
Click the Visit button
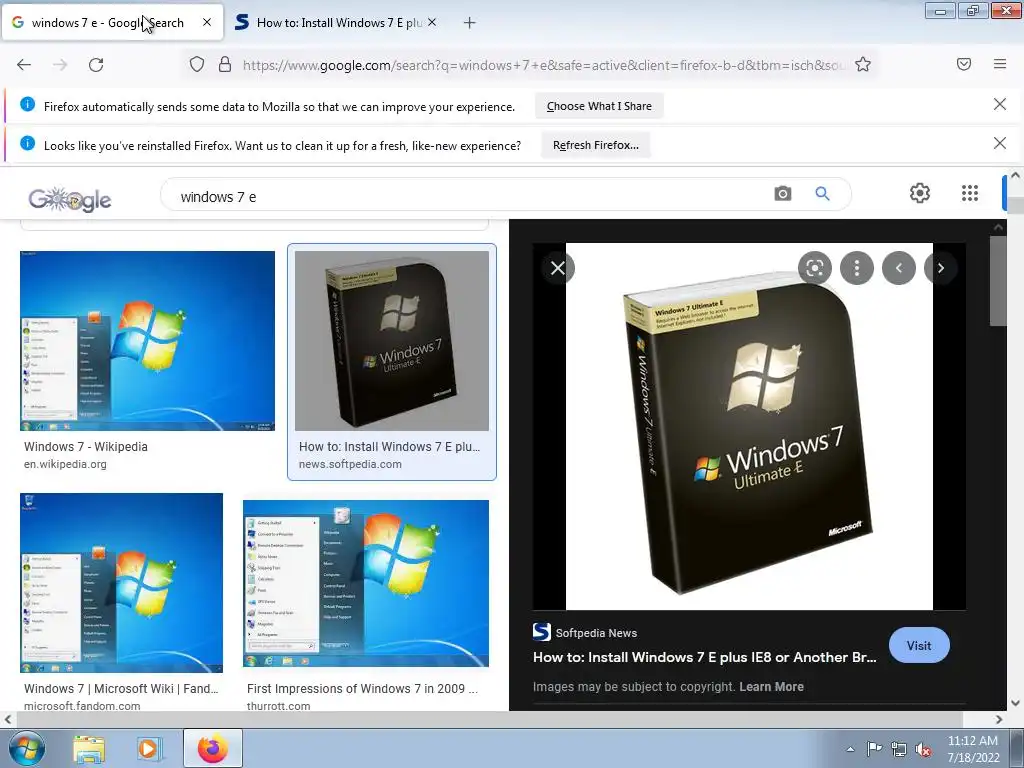click(x=919, y=645)
